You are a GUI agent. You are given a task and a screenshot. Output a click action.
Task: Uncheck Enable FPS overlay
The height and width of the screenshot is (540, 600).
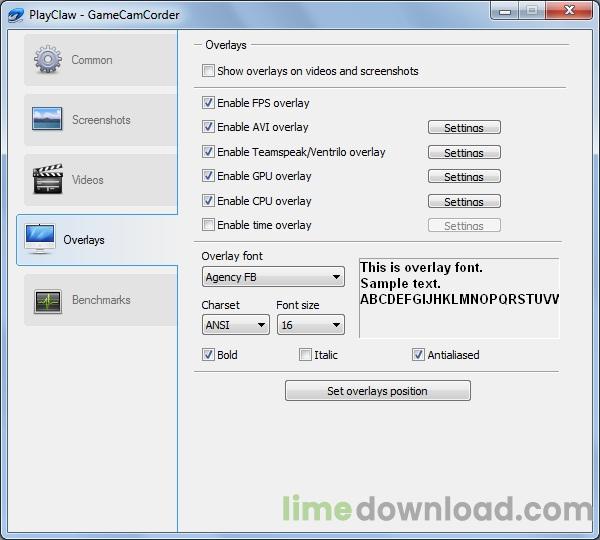[208, 103]
